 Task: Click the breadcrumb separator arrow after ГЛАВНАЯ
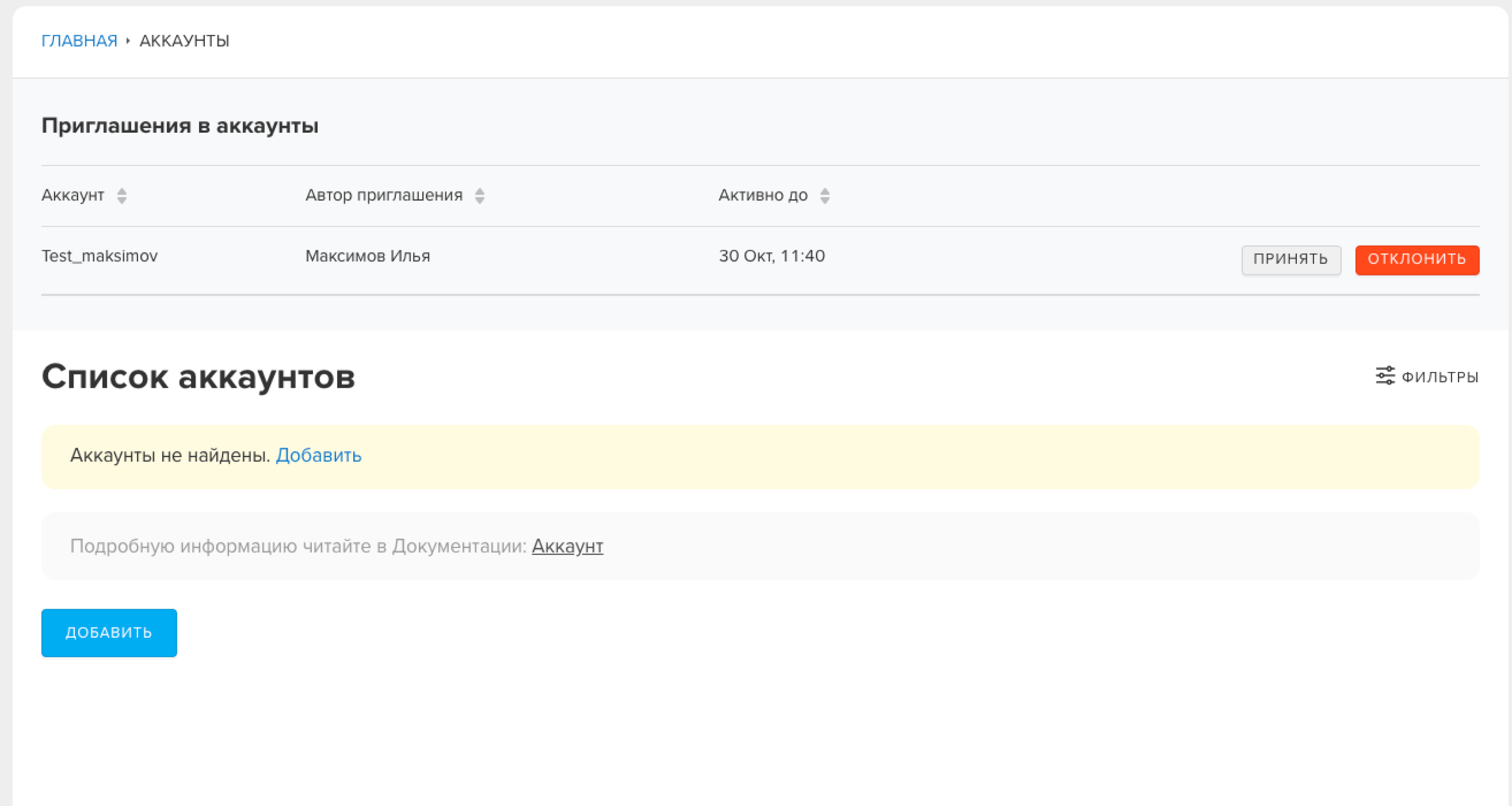coord(128,41)
